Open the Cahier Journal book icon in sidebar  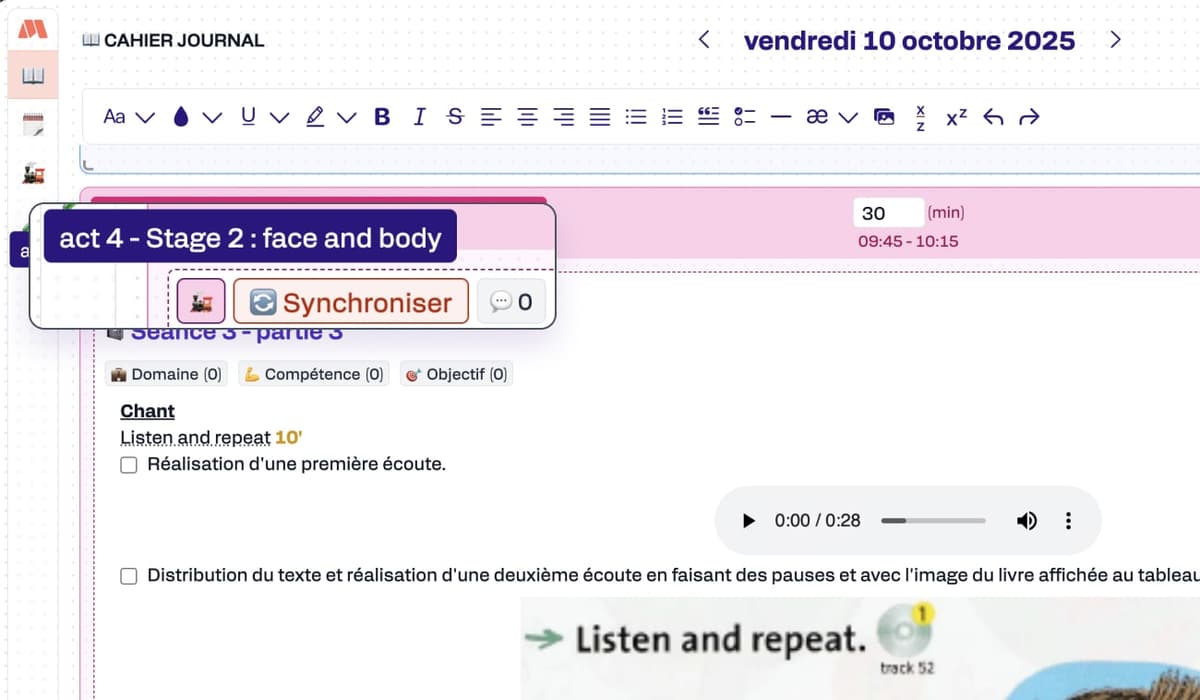coord(33,76)
